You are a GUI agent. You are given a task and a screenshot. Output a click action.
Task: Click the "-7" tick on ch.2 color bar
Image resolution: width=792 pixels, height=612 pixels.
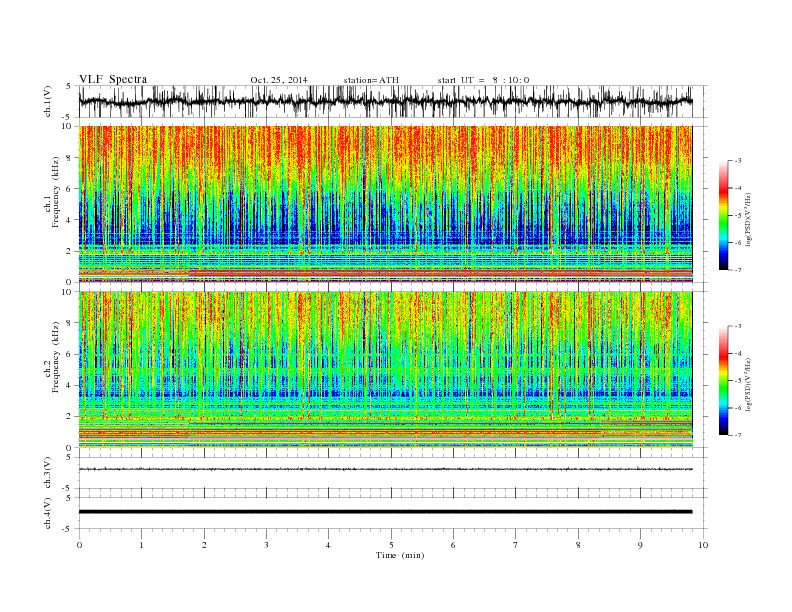pos(738,435)
